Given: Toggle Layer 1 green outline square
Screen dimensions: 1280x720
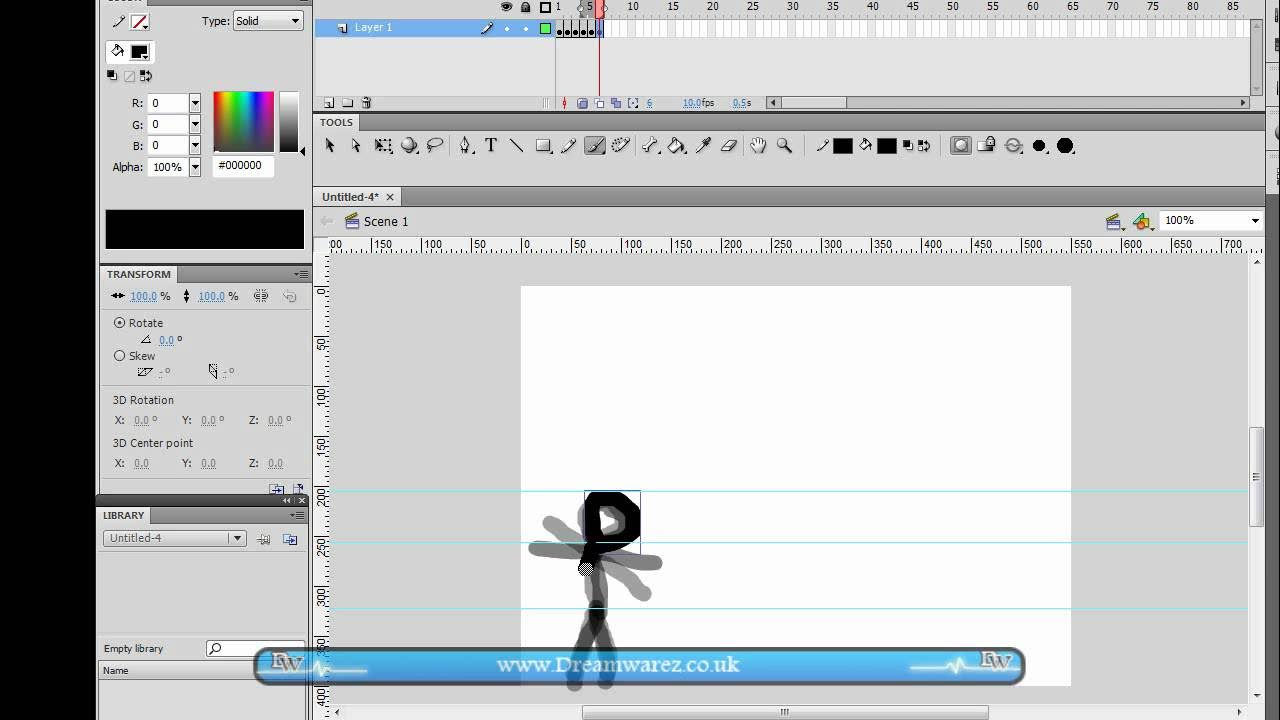Looking at the screenshot, I should click(545, 29).
